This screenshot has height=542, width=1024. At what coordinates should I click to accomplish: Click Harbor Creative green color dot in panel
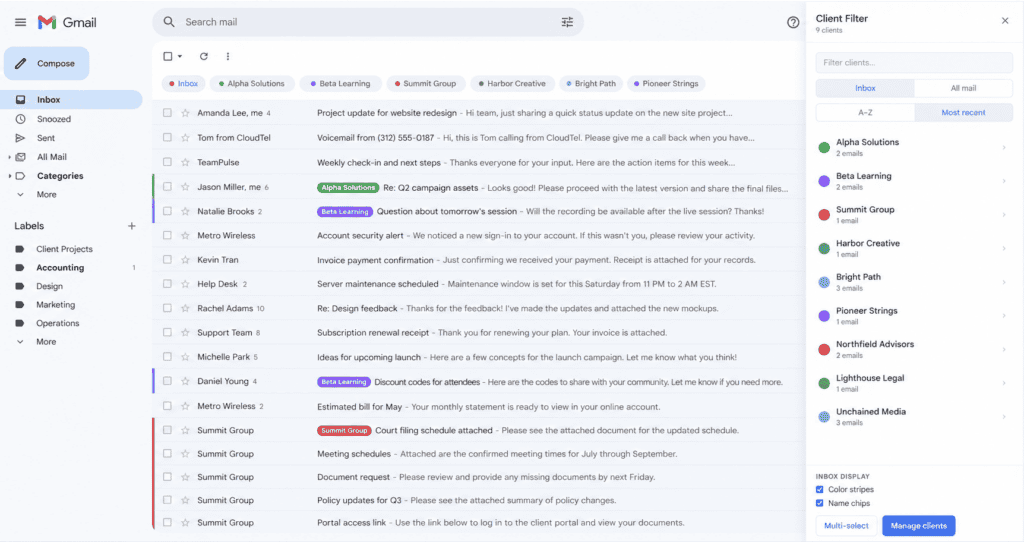824,249
